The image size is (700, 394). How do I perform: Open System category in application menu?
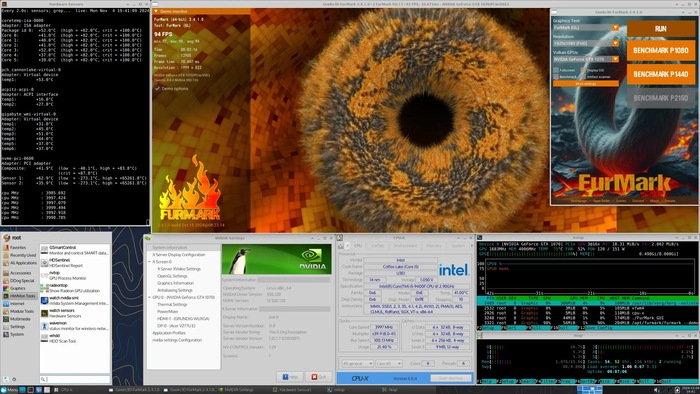(19, 334)
